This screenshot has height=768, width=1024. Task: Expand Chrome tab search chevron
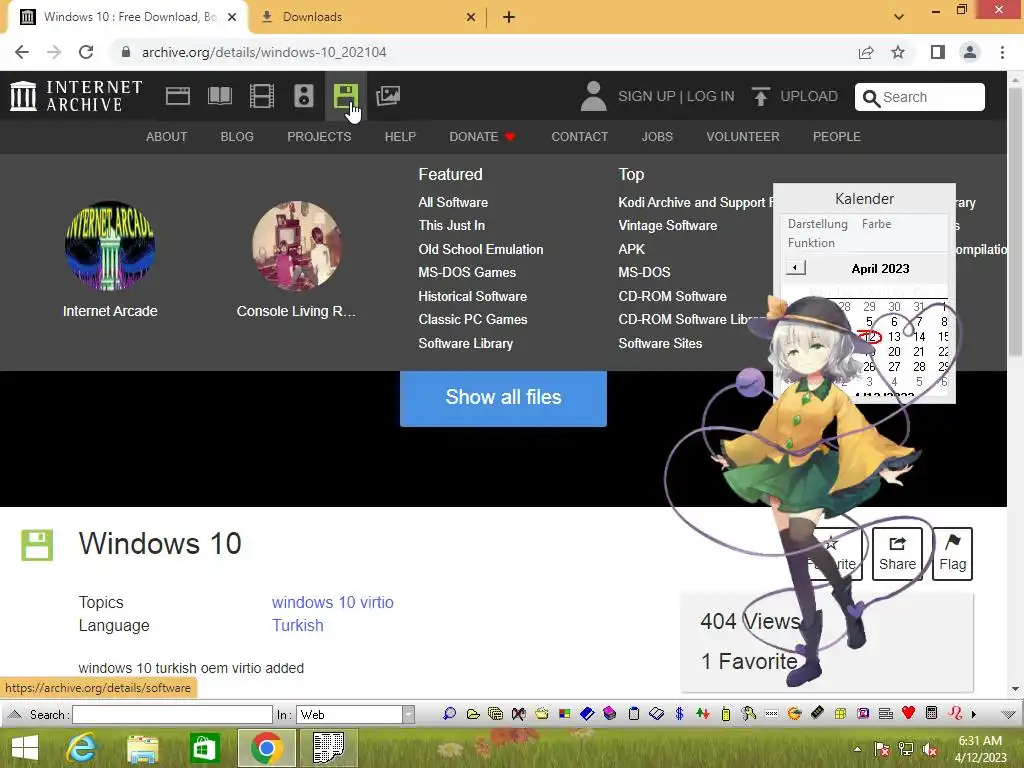(x=899, y=17)
